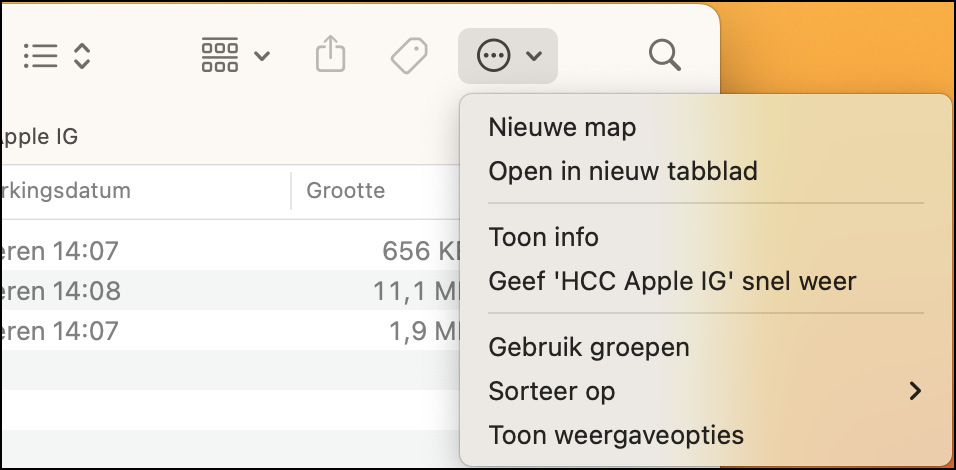This screenshot has width=956, height=470.
Task: Open the view switcher up-down arrows
Action: pyautogui.click(x=82, y=56)
